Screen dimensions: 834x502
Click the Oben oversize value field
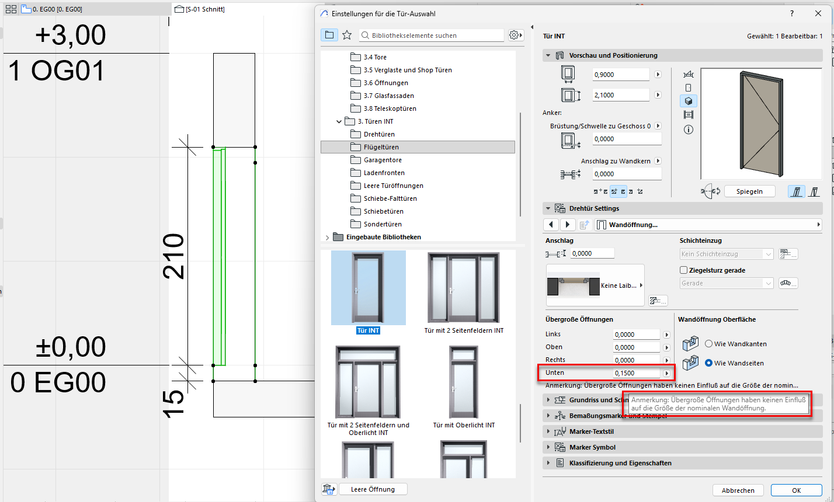pyautogui.click(x=636, y=347)
